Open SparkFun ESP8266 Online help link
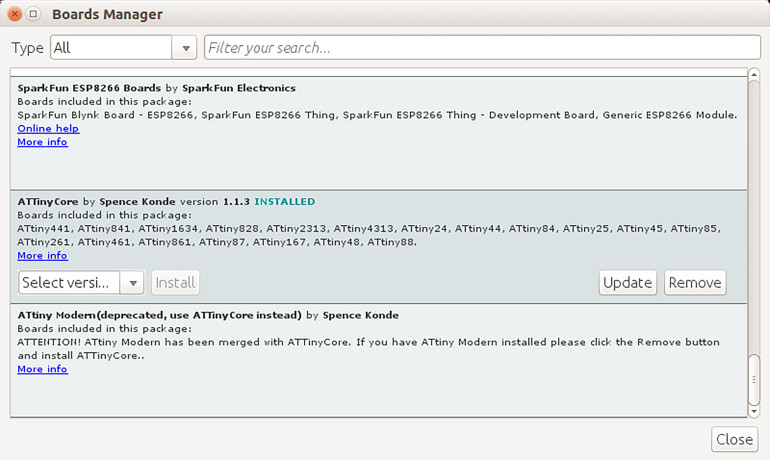The image size is (770, 460). coord(48,129)
